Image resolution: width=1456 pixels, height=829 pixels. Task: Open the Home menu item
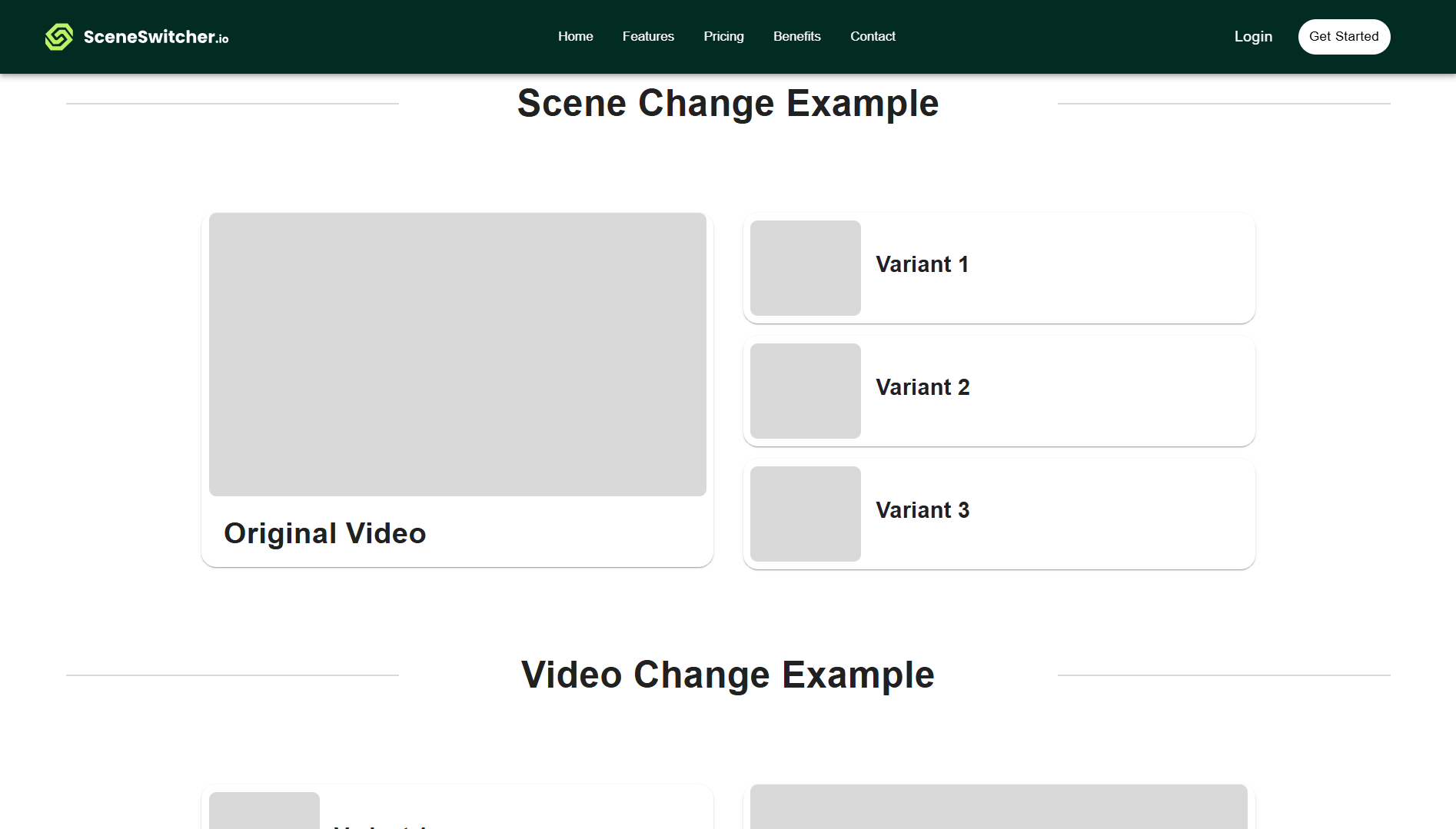tap(575, 36)
